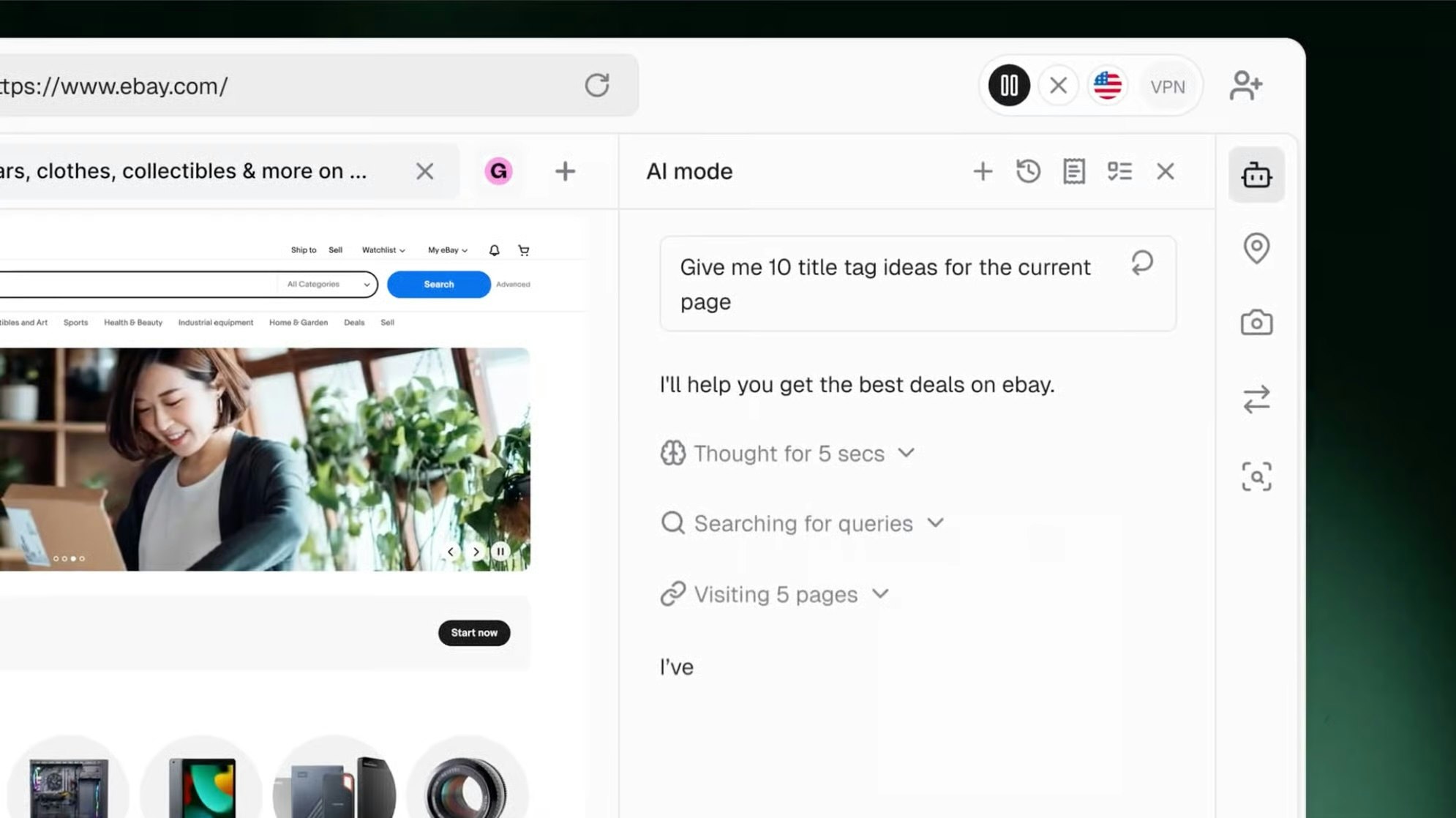Open the camera capture tool in sidebar
This screenshot has width=1456, height=818.
(x=1256, y=322)
